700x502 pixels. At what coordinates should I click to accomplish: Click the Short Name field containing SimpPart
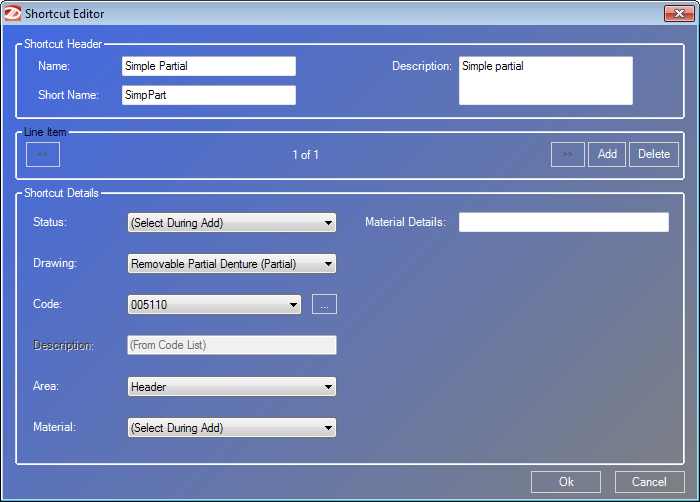(208, 95)
